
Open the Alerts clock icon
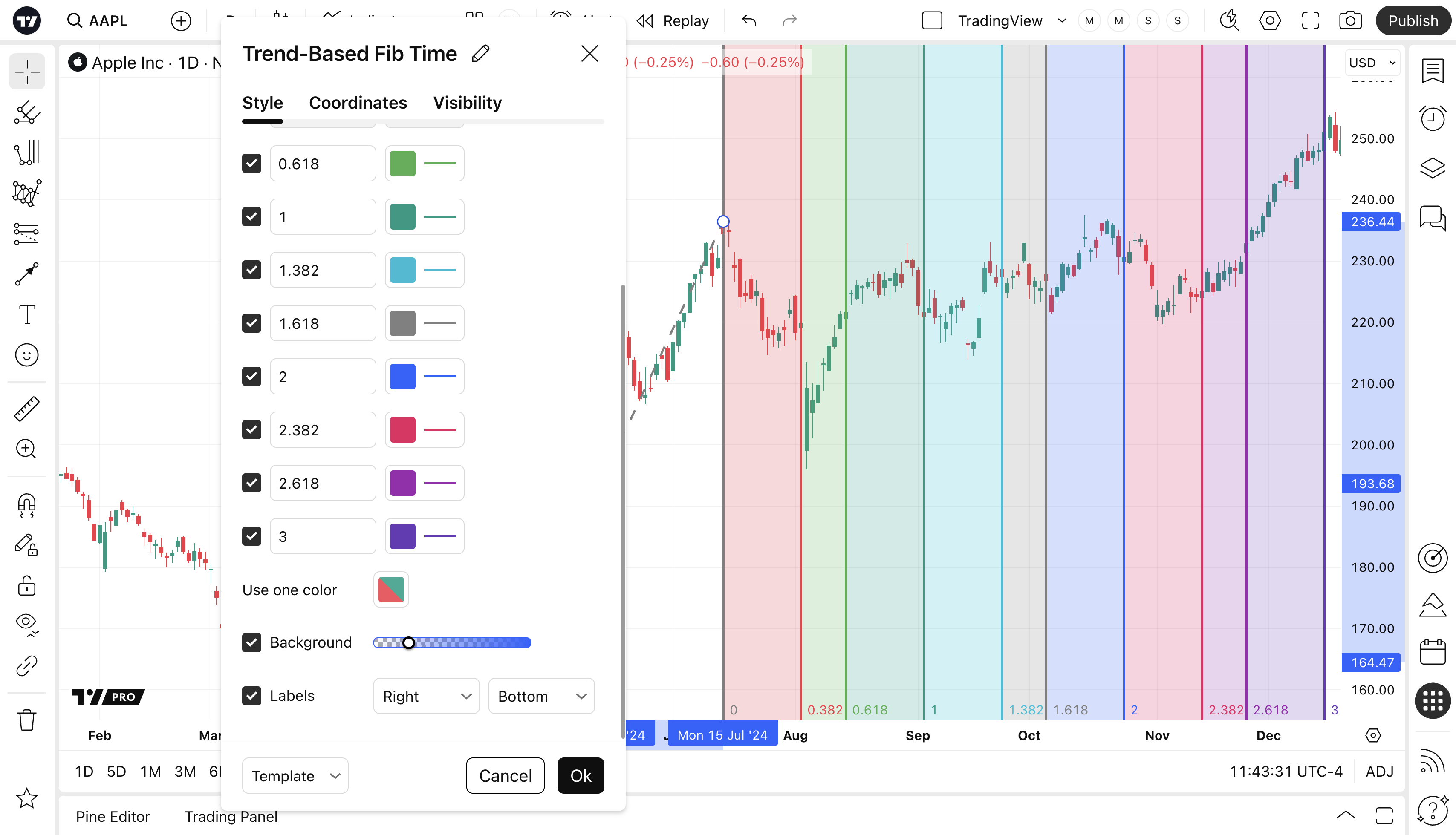1432,119
